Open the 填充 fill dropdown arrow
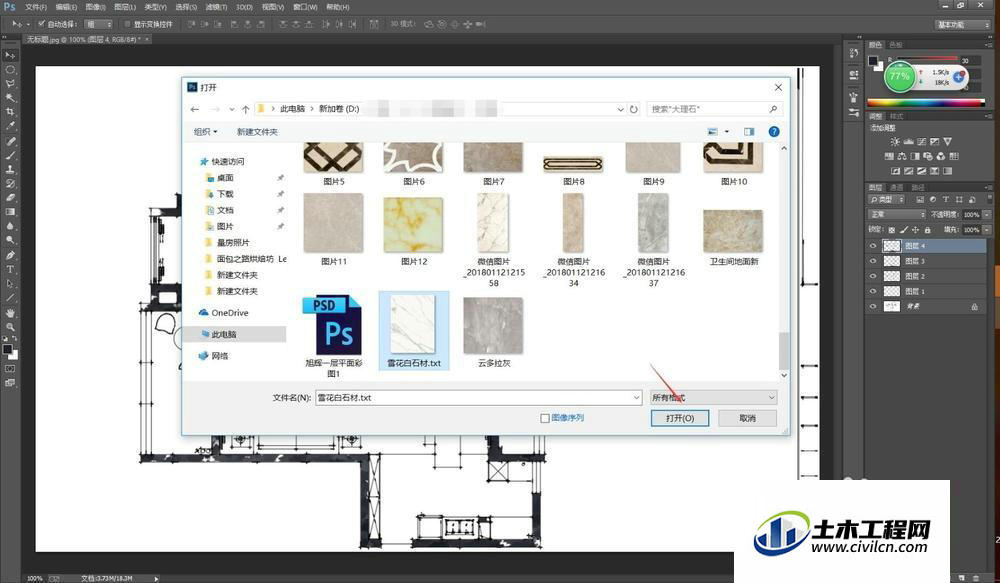This screenshot has width=1000, height=583. coord(987,230)
